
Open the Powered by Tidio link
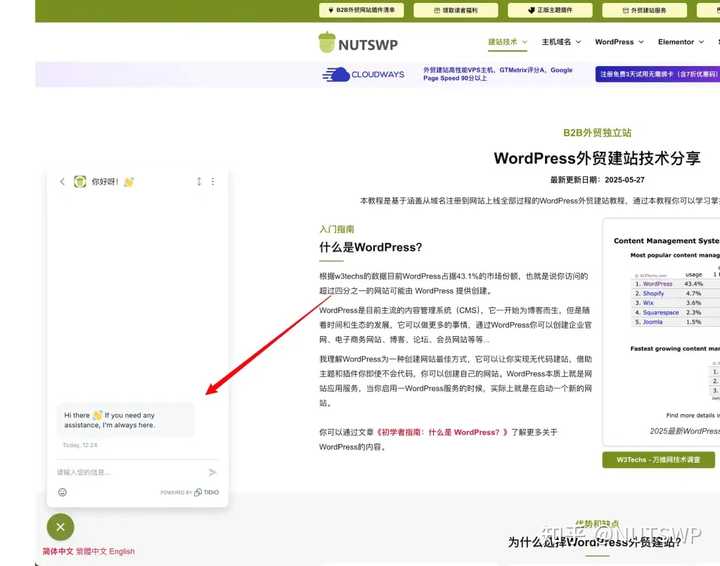(x=189, y=492)
